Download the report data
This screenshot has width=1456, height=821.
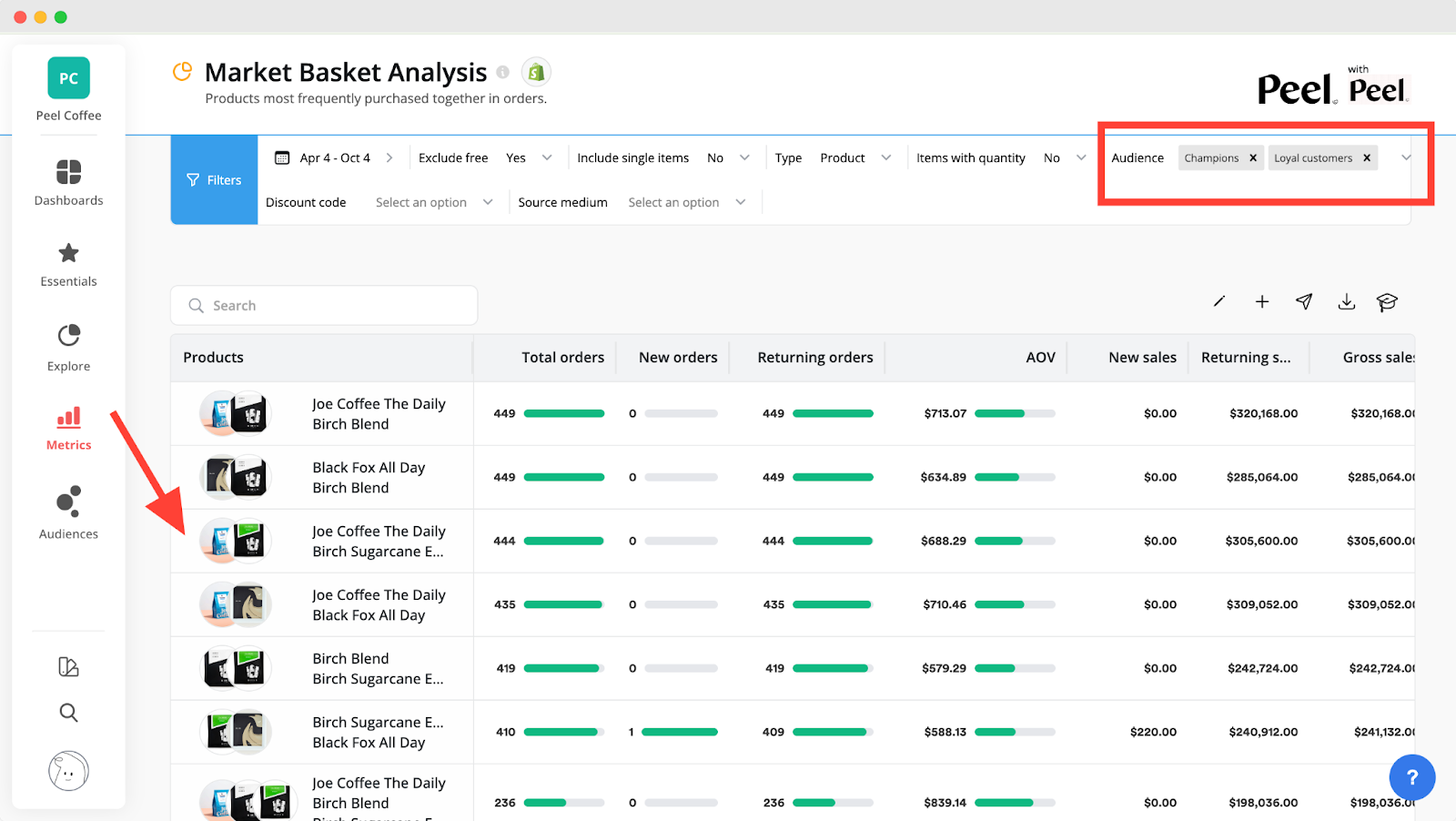pos(1347,301)
